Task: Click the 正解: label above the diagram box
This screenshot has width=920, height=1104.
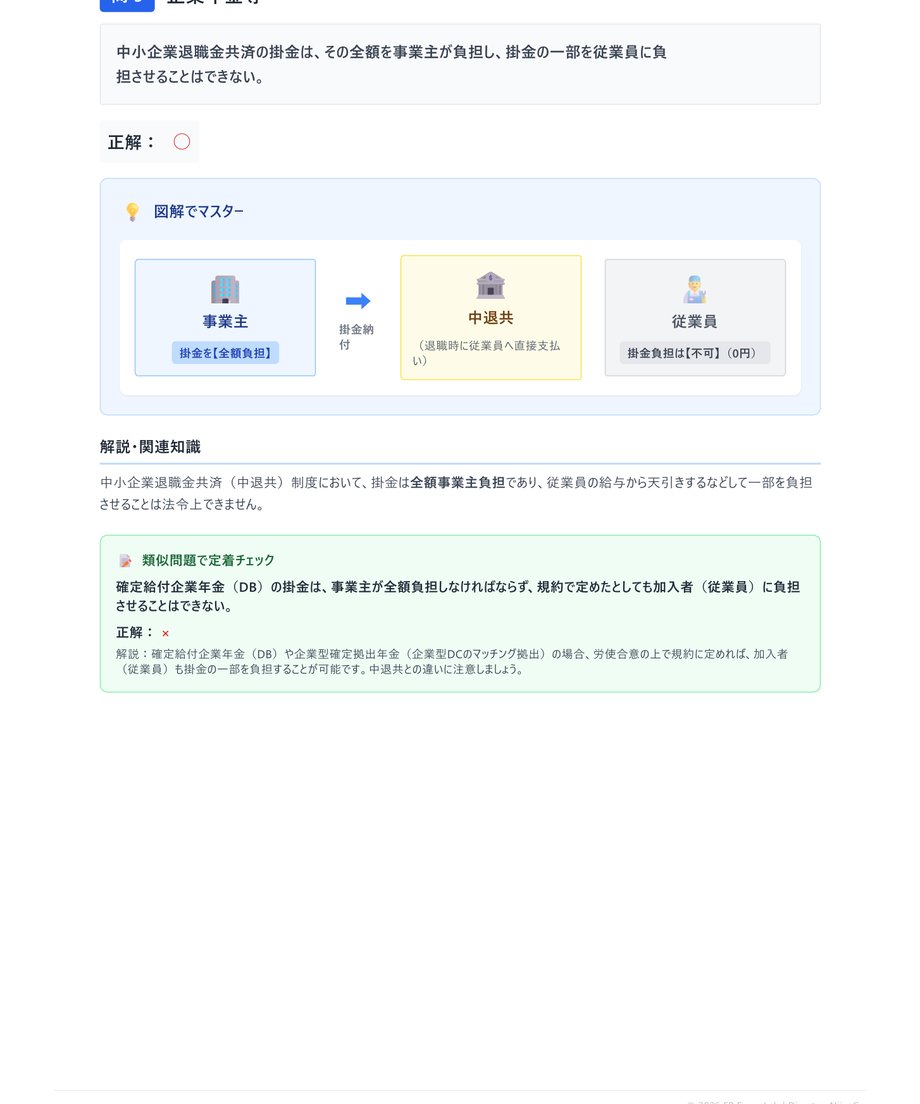Action: pos(132,142)
